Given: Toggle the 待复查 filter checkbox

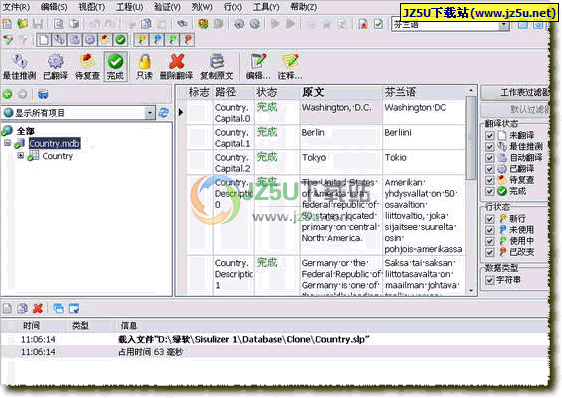Looking at the screenshot, I should point(490,180).
